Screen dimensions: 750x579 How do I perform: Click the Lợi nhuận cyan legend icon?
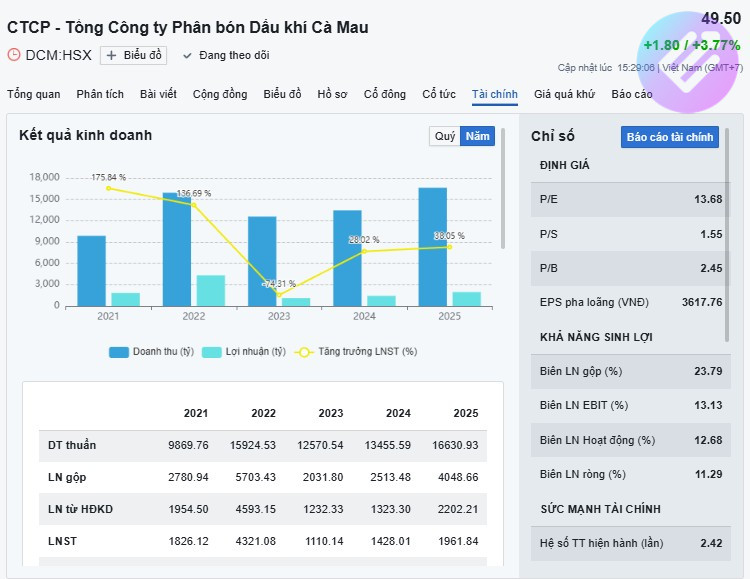coord(212,352)
